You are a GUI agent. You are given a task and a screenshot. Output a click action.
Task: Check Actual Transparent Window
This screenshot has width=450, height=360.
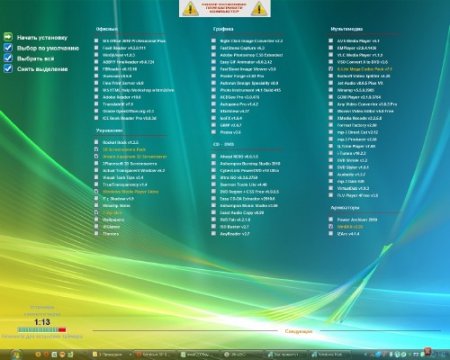pos(96,170)
